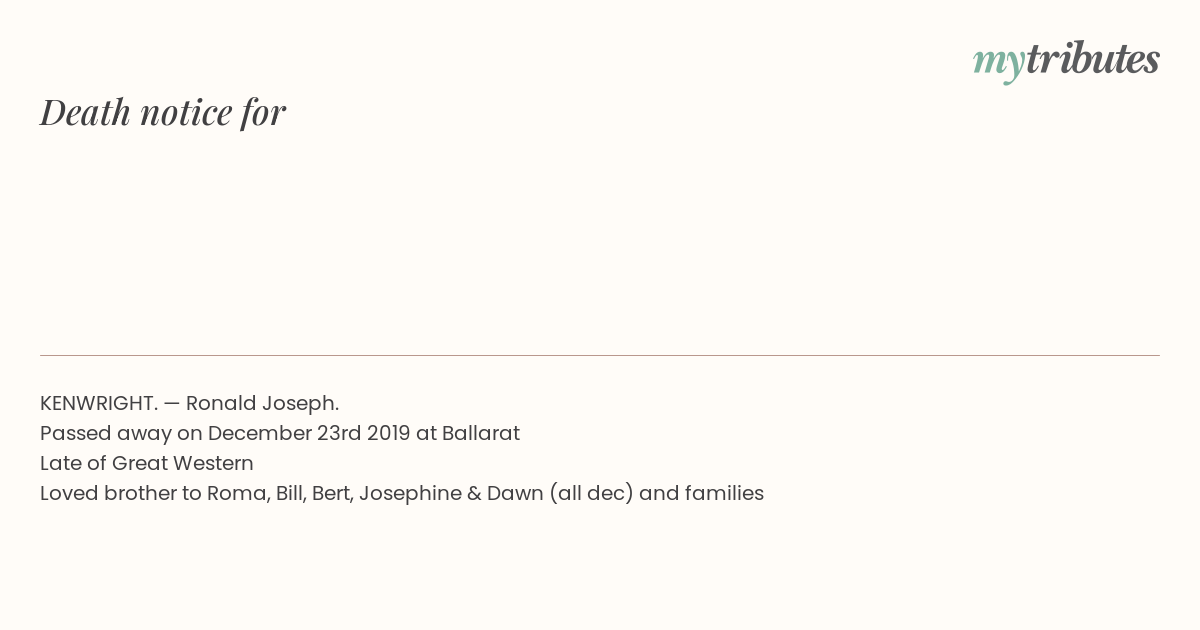Click the name Dawn
The image size is (1200, 630).
tap(514, 493)
